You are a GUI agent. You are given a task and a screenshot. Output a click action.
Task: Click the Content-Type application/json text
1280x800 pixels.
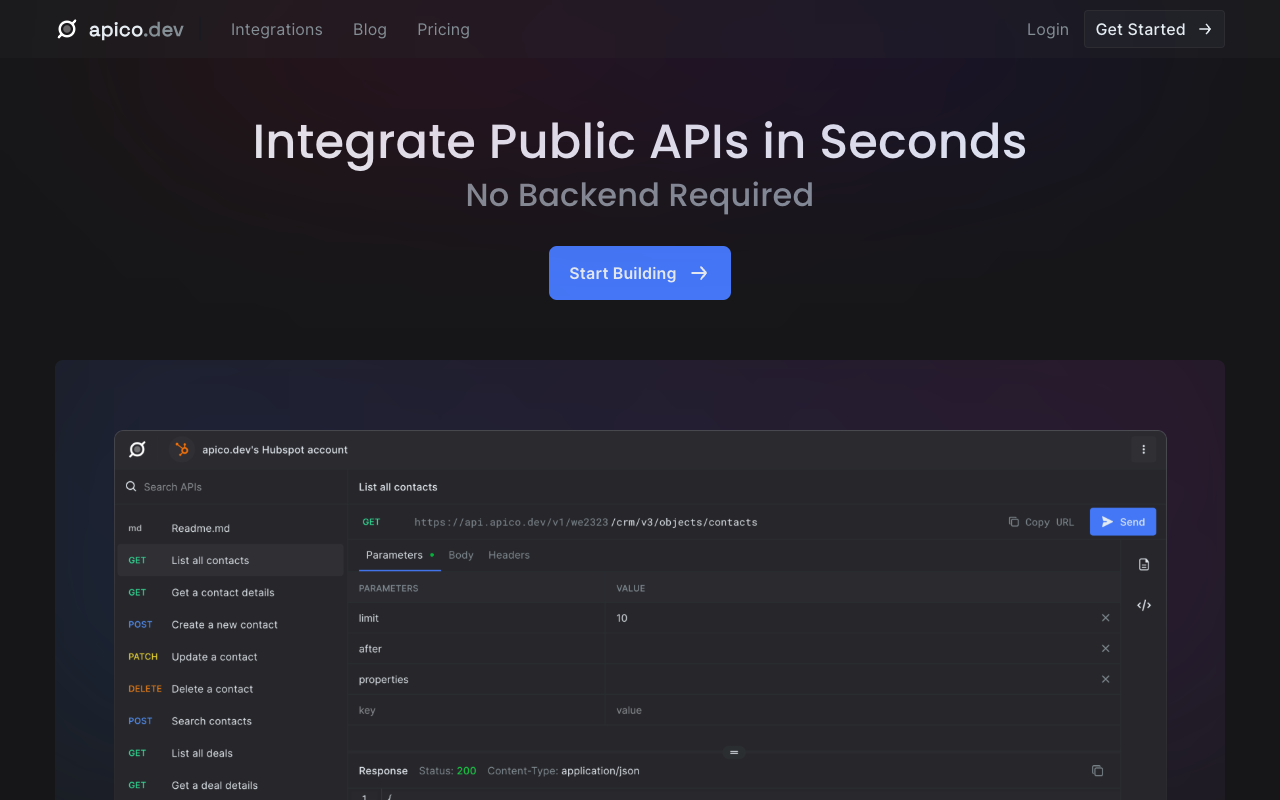click(563, 771)
